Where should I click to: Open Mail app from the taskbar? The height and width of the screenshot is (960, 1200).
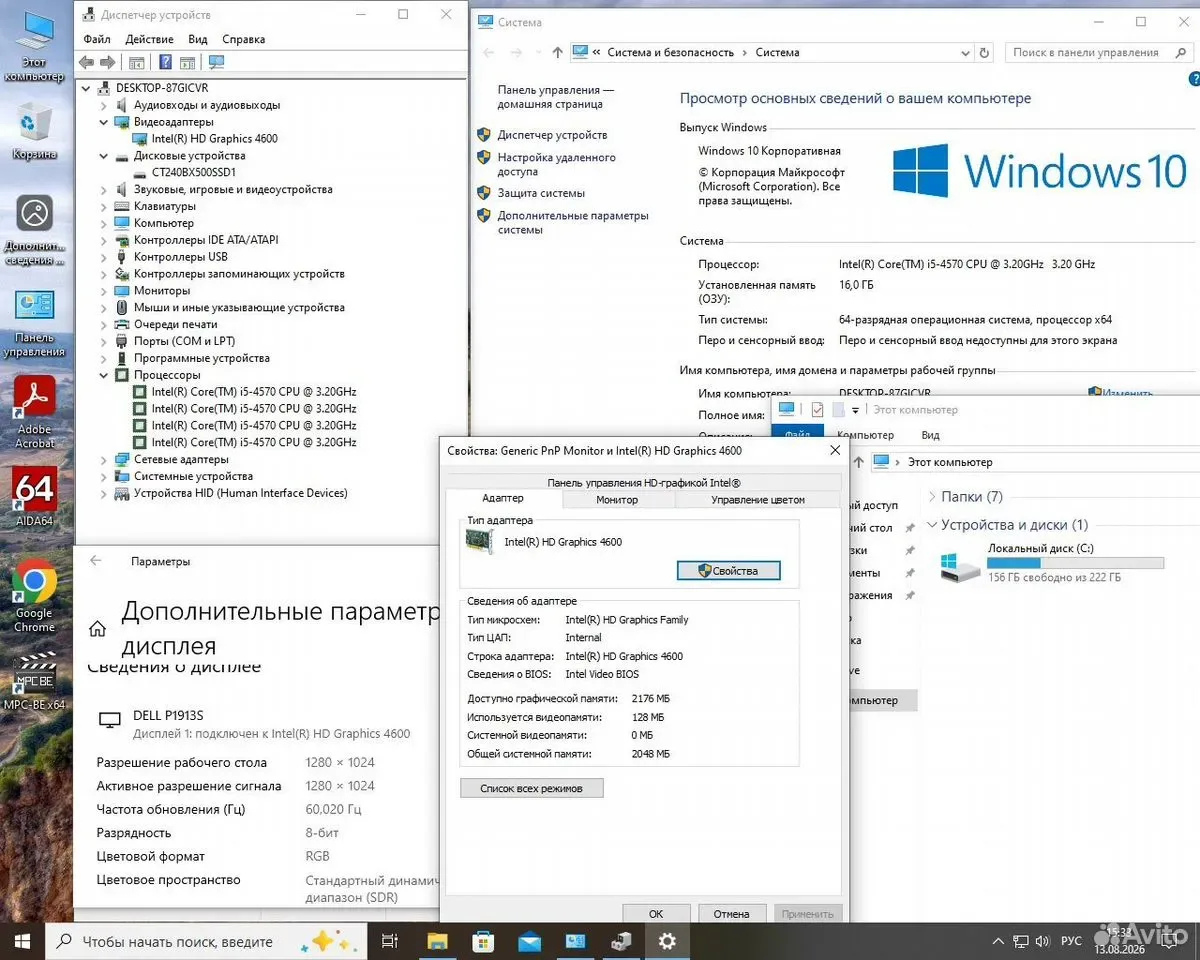tap(529, 941)
